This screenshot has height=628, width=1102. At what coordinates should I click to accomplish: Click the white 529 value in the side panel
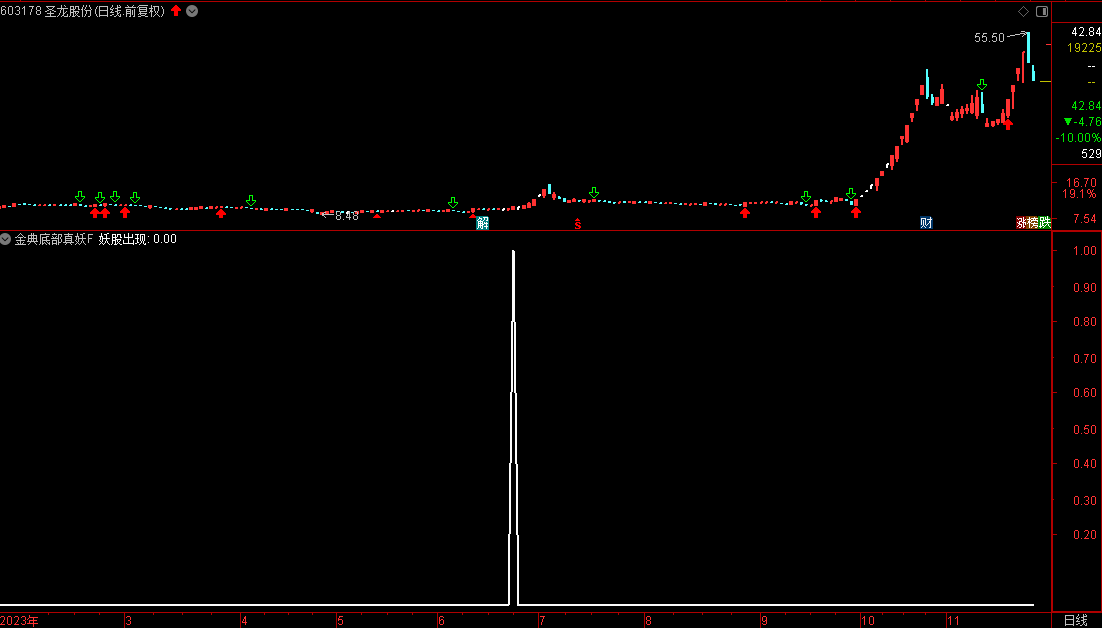(x=1091, y=154)
